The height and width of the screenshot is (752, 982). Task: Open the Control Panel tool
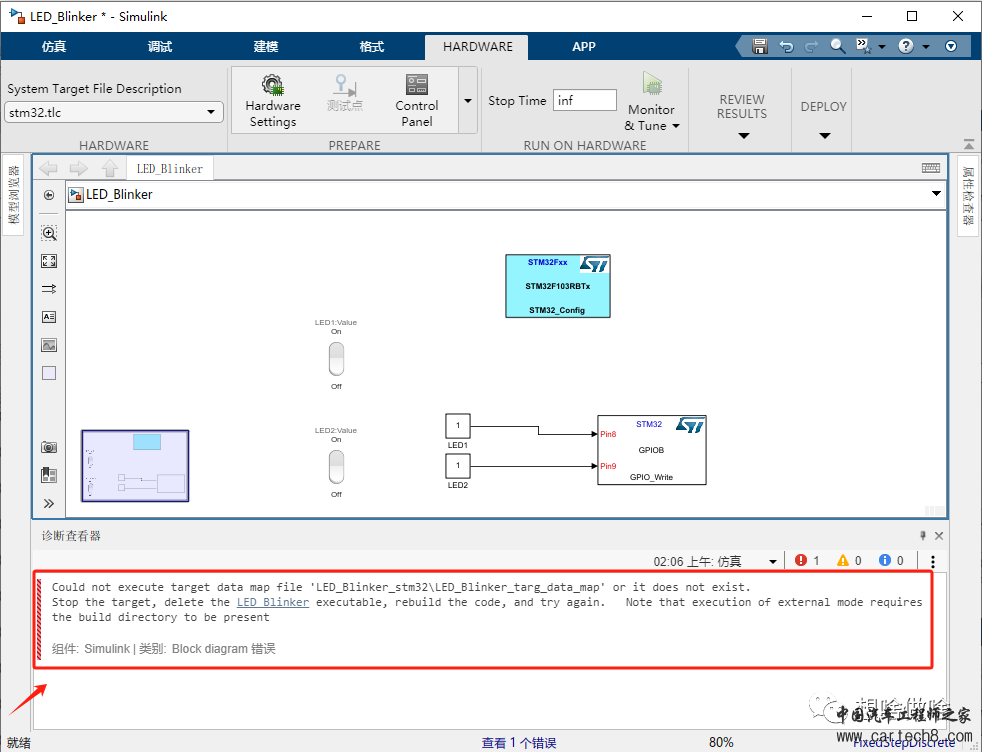[x=416, y=101]
